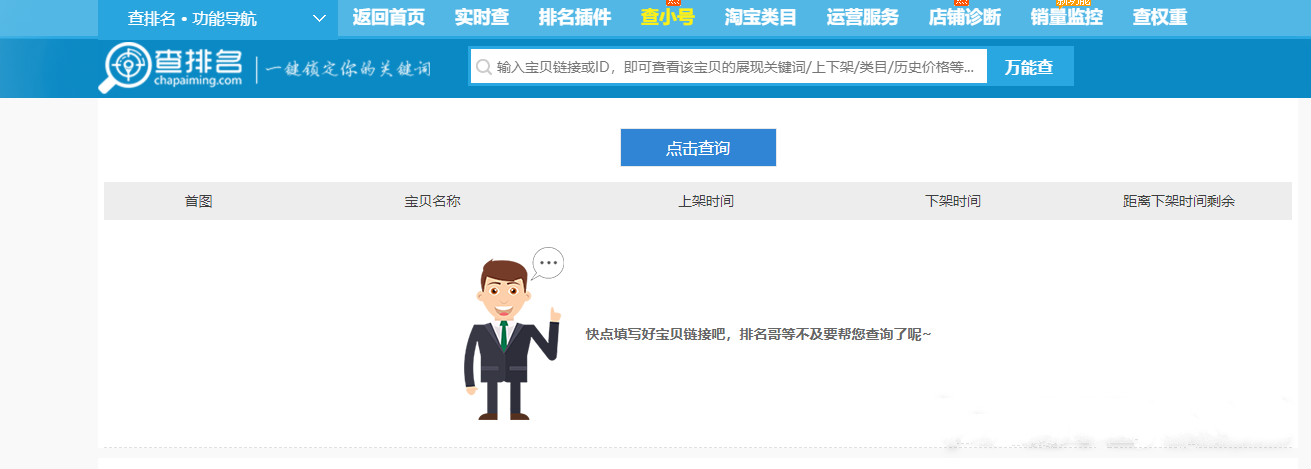Open 查权重 navigation link
The width and height of the screenshot is (1311, 469).
click(x=1160, y=17)
